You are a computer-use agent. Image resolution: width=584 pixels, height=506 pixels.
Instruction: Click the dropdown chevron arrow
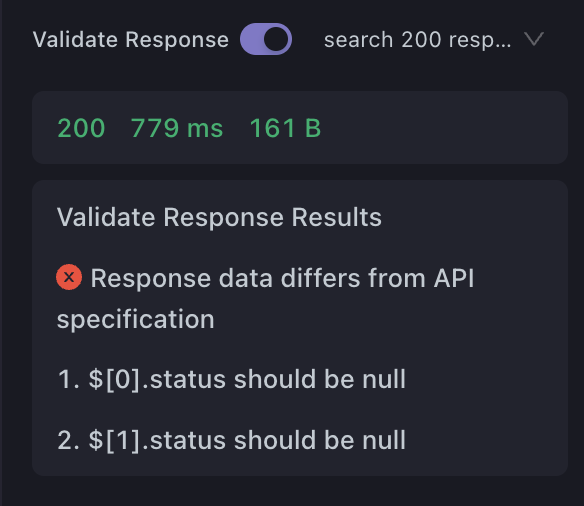point(534,39)
